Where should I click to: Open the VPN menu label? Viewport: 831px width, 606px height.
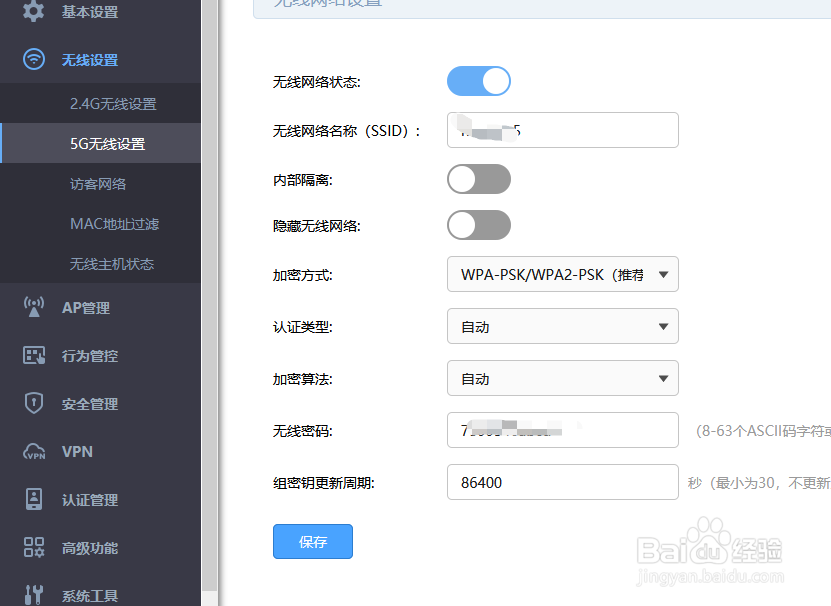click(x=77, y=452)
